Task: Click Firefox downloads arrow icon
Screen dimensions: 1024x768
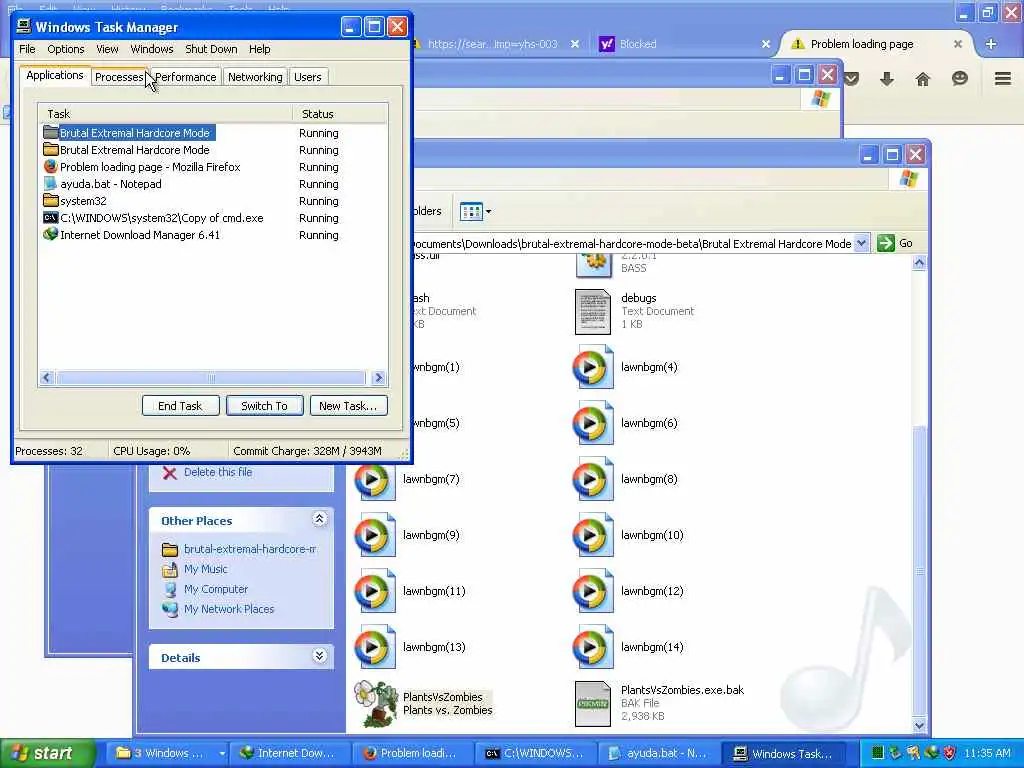Action: click(x=887, y=79)
